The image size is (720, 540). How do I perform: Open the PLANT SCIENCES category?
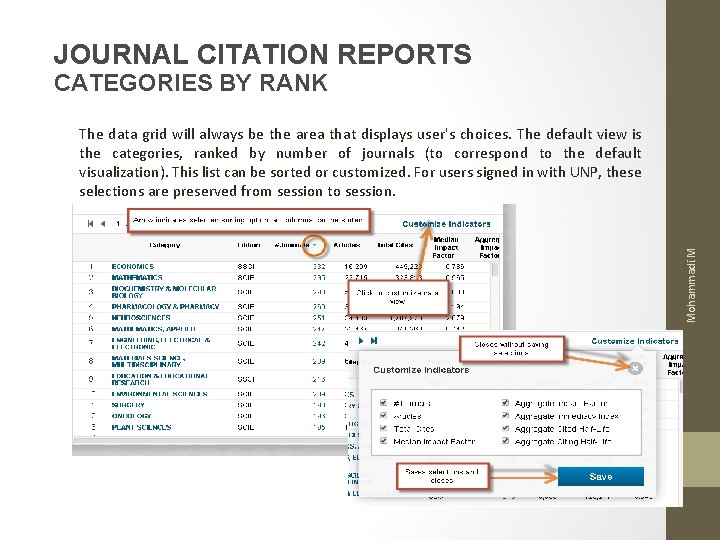point(141,427)
